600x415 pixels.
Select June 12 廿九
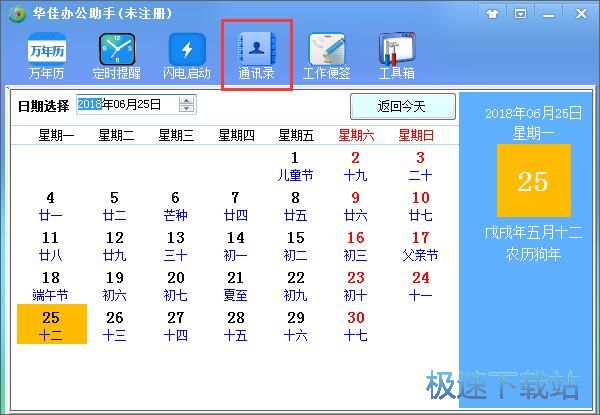pyautogui.click(x=114, y=246)
